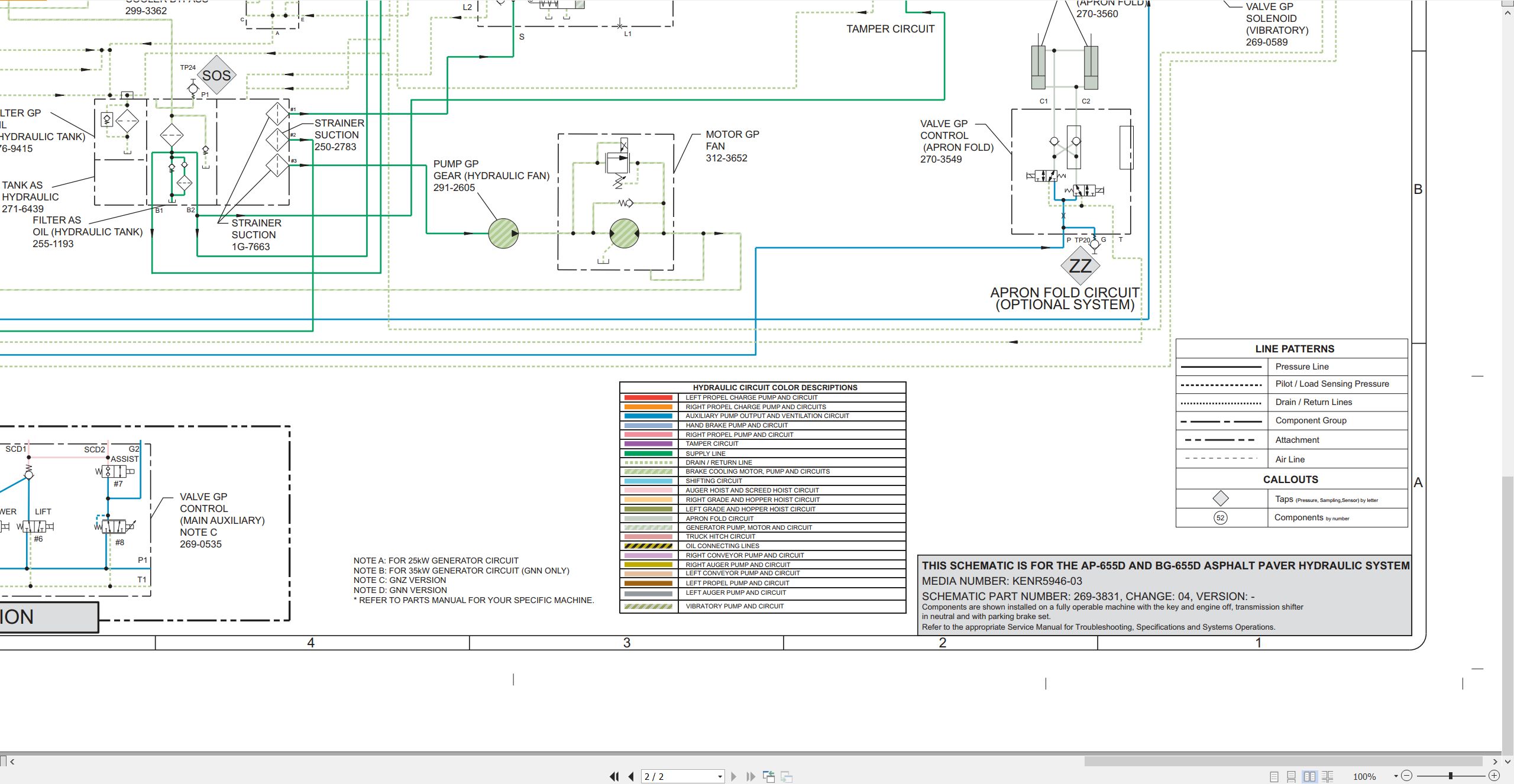1514x784 pixels.
Task: Click the fan motor circle symbol
Action: coord(624,234)
